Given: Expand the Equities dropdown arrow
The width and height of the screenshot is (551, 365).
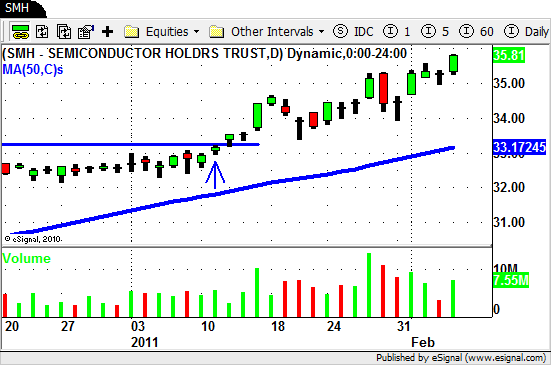Looking at the screenshot, I should tap(196, 32).
